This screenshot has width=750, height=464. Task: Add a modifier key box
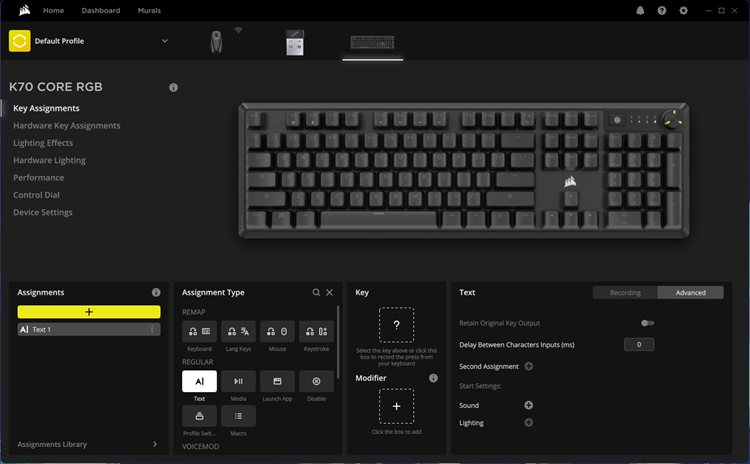397,406
